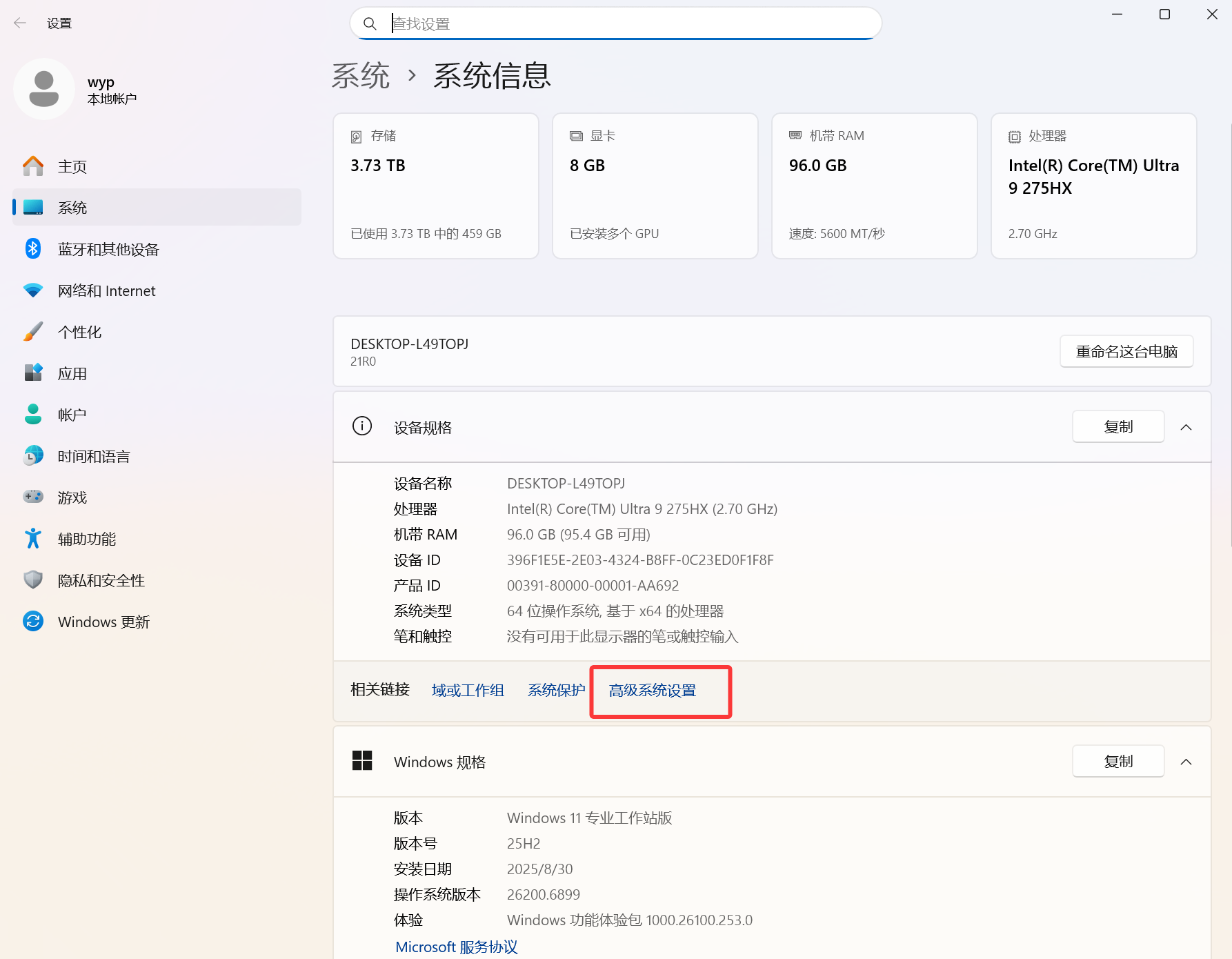
Task: Click the Wi-Fi network icon
Action: coord(33,290)
